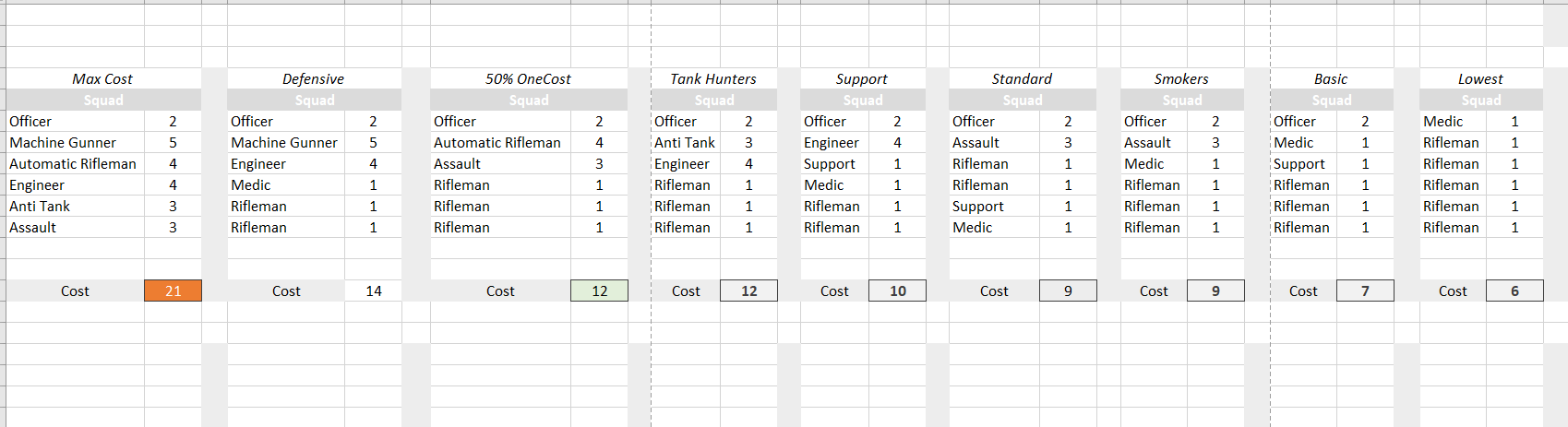1568x427 pixels.
Task: Select the Tank Hunters cost value cell
Action: [748, 291]
